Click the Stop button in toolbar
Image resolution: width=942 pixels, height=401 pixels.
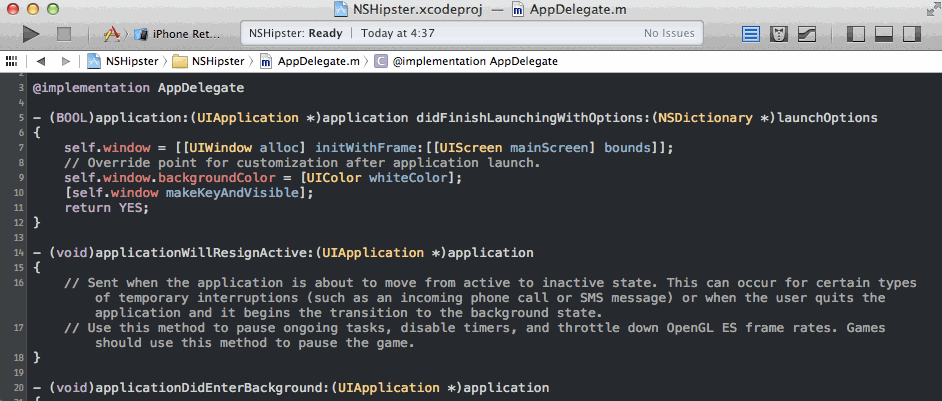[64, 34]
